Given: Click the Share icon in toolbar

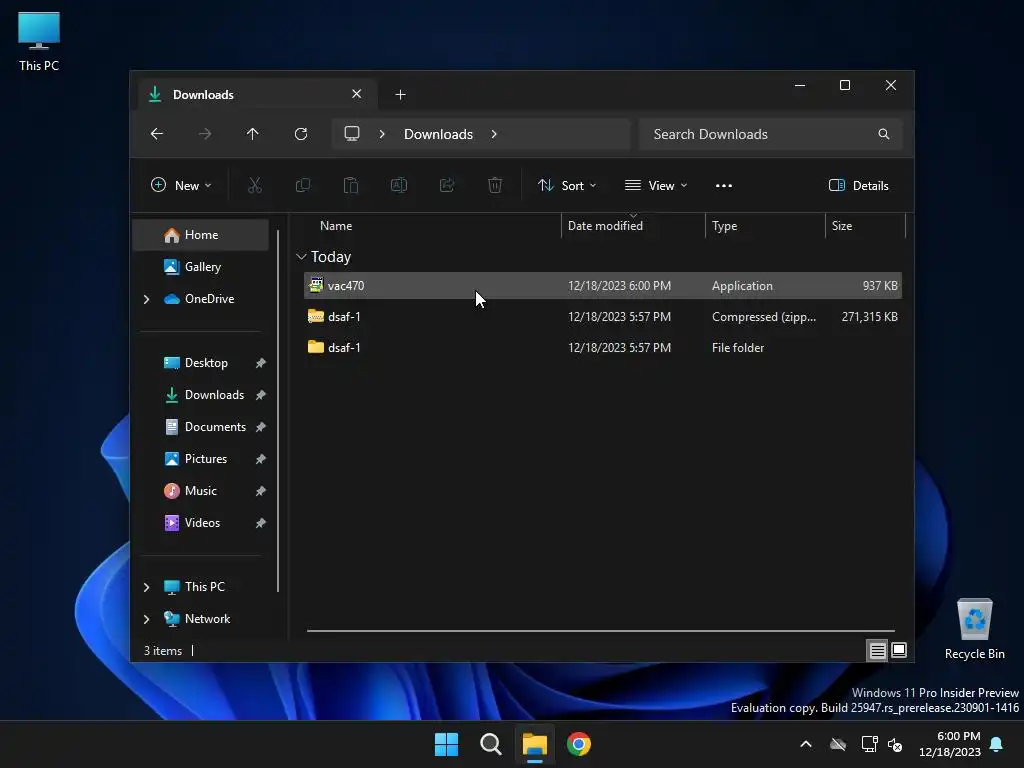Looking at the screenshot, I should click(x=447, y=185).
